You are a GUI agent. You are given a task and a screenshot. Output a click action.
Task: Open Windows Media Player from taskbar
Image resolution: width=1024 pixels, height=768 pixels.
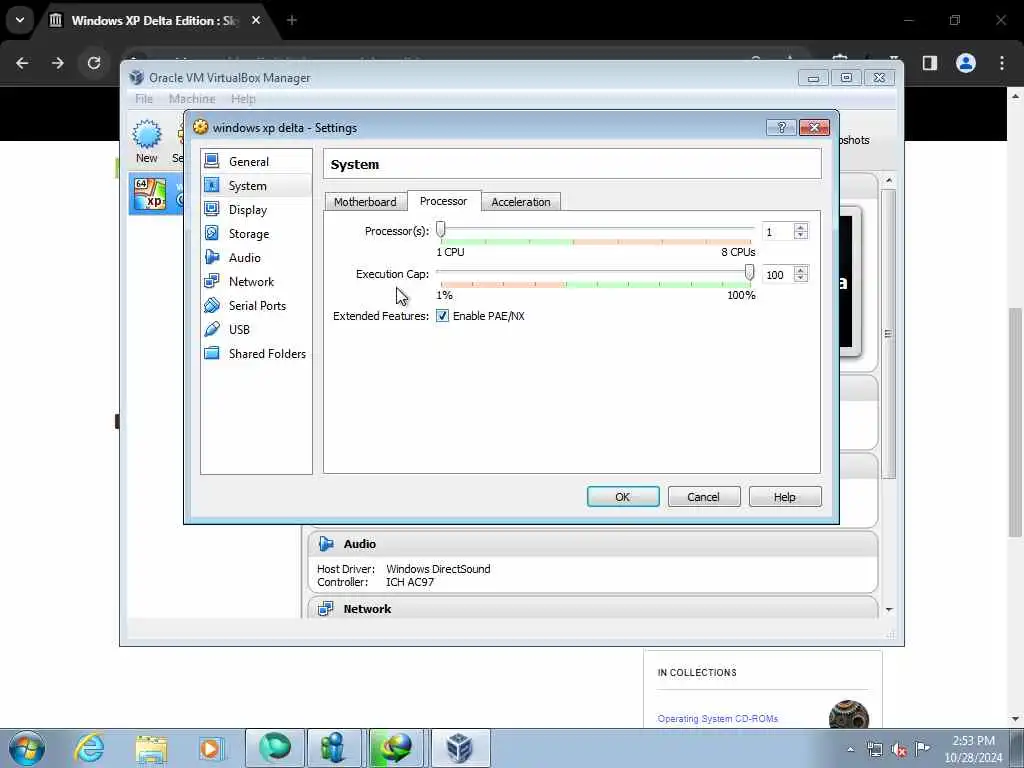tap(212, 748)
